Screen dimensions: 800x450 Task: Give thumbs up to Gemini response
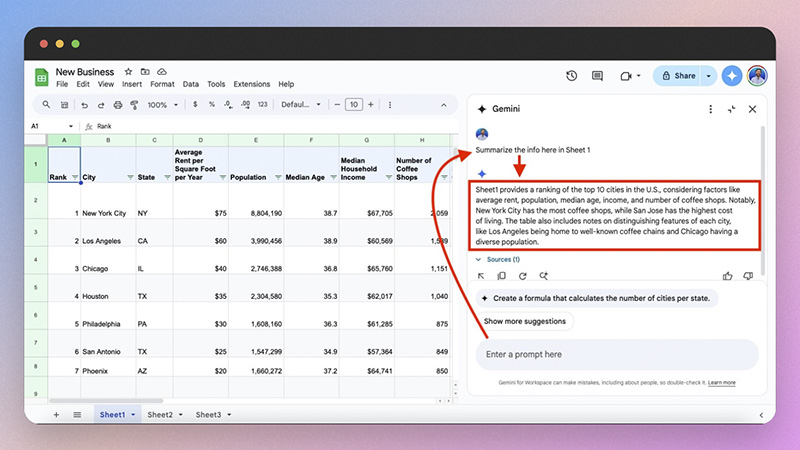[x=728, y=276]
